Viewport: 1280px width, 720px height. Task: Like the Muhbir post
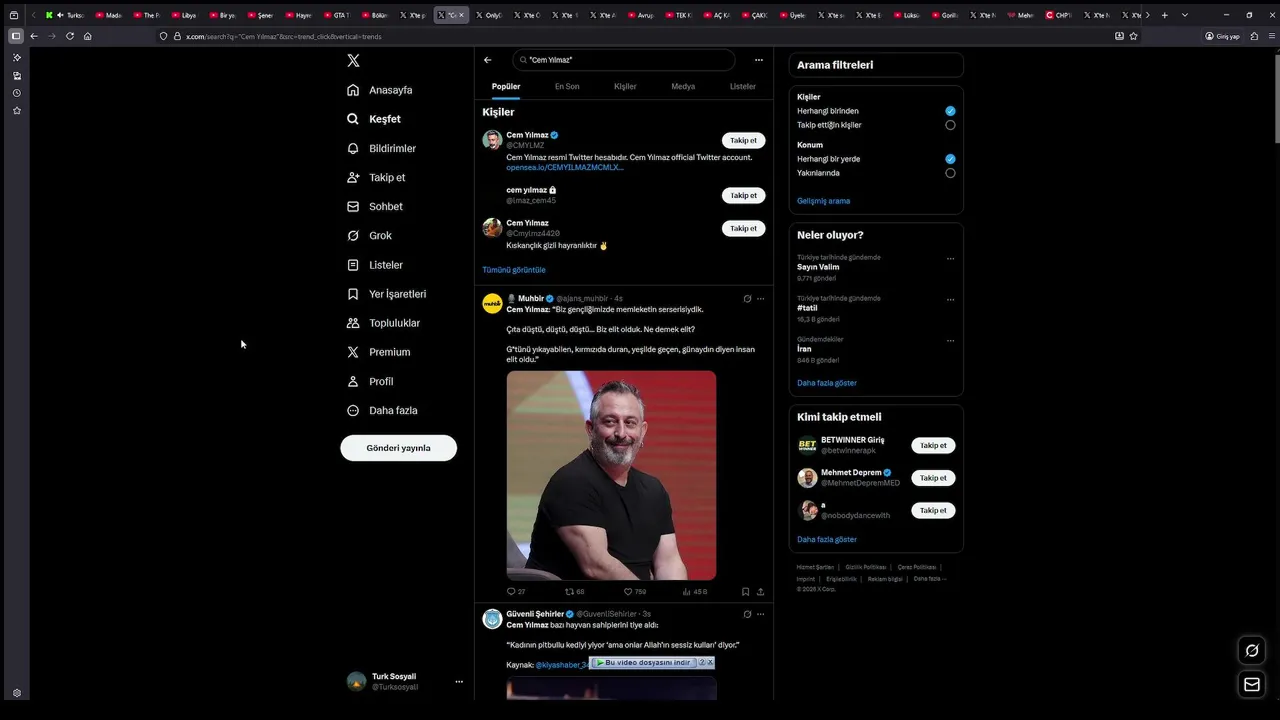[635, 592]
